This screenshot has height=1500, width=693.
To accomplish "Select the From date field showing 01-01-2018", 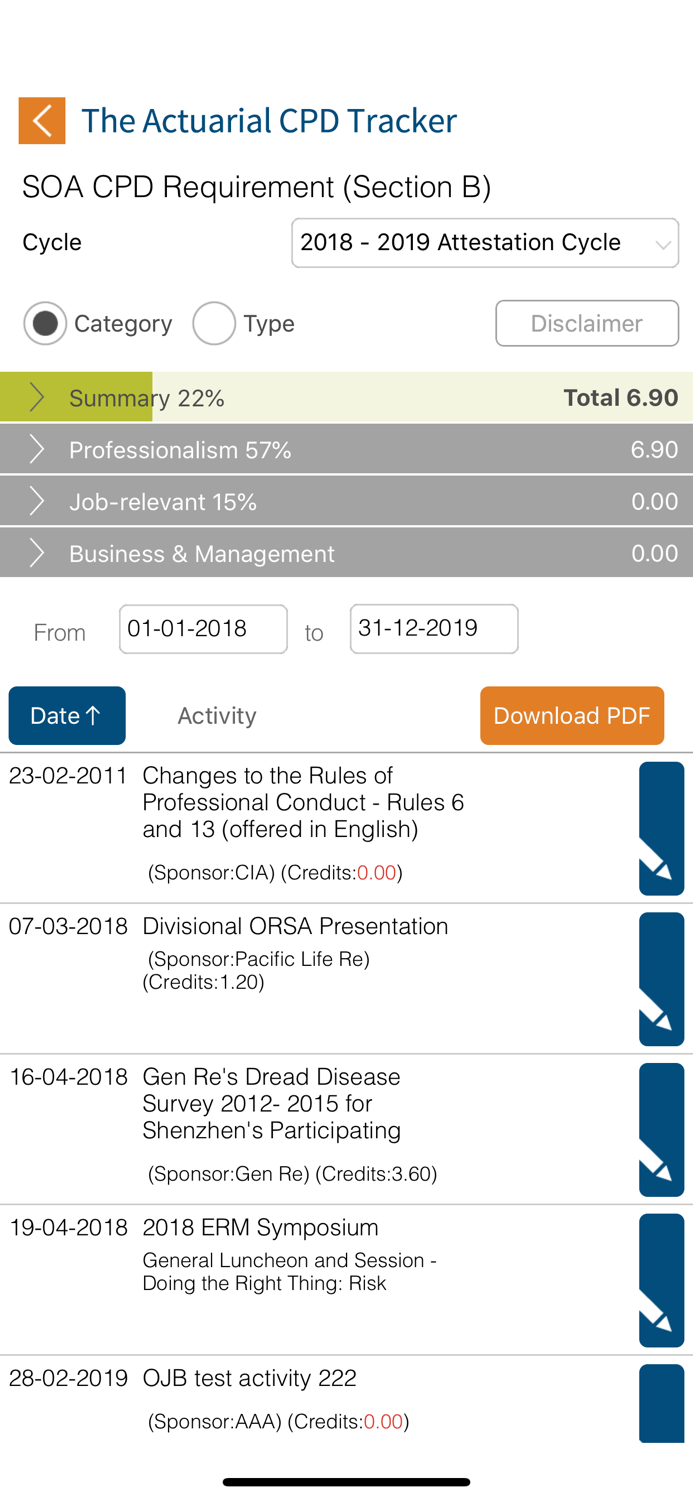I will [x=202, y=628].
